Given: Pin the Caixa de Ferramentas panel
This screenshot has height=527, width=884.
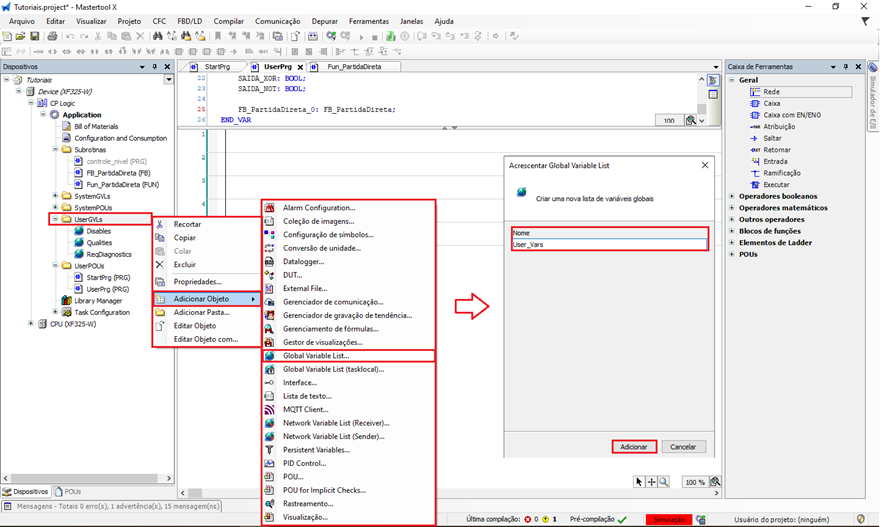Looking at the screenshot, I should [846, 67].
